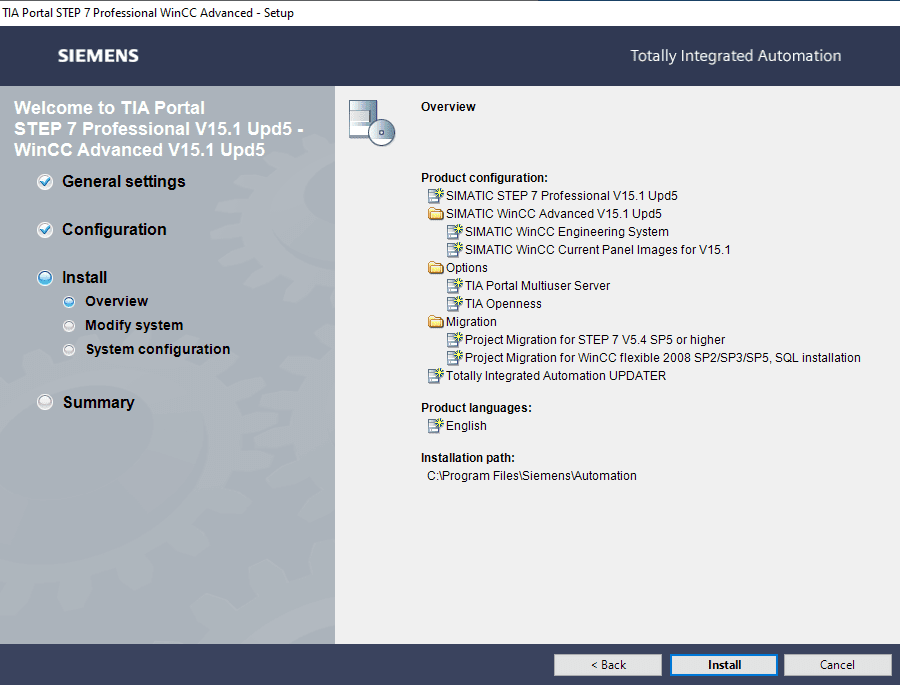This screenshot has width=900, height=685.
Task: Click the installation path C:\Program Files\Siemens\Automation
Action: pos(532,475)
